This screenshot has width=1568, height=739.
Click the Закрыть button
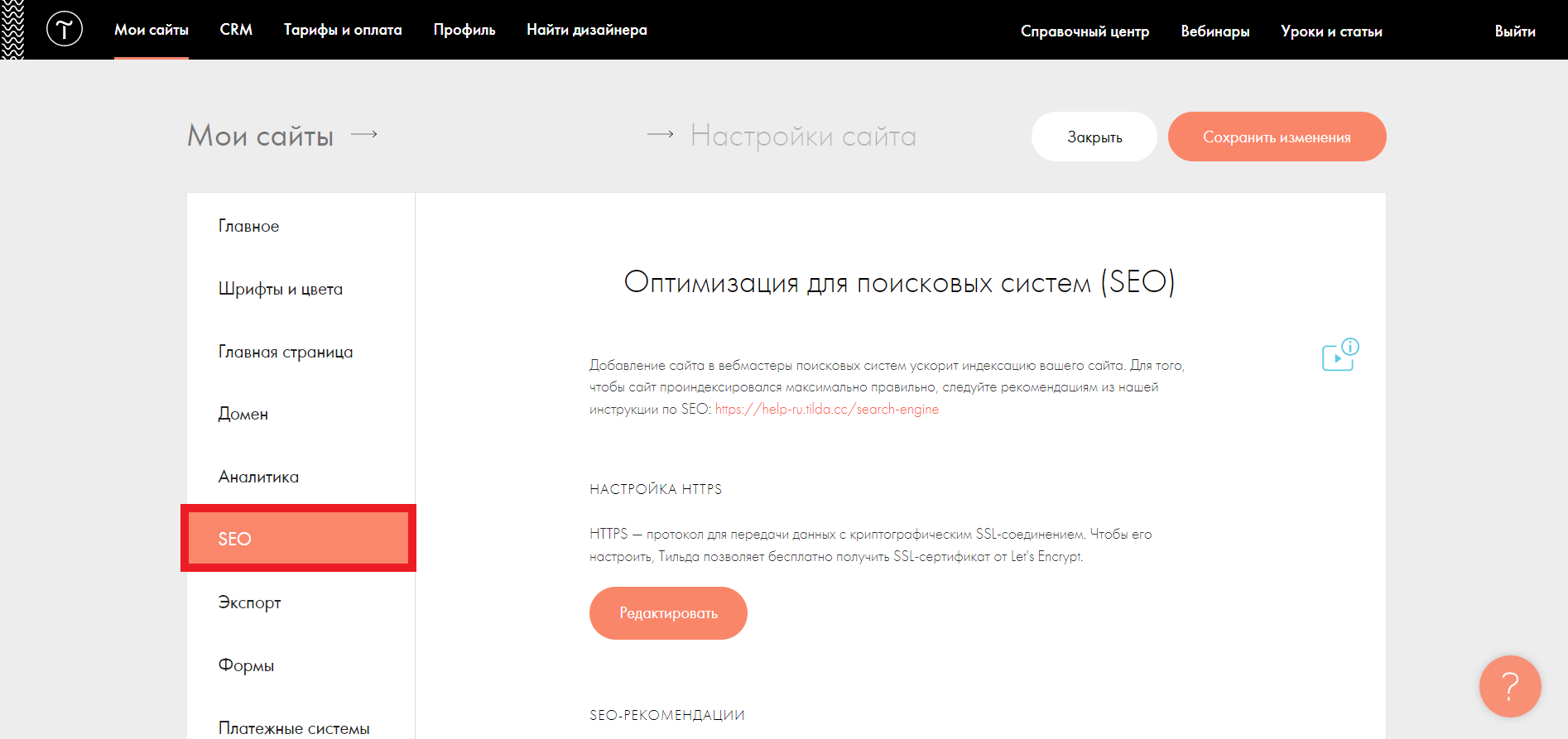point(1094,137)
